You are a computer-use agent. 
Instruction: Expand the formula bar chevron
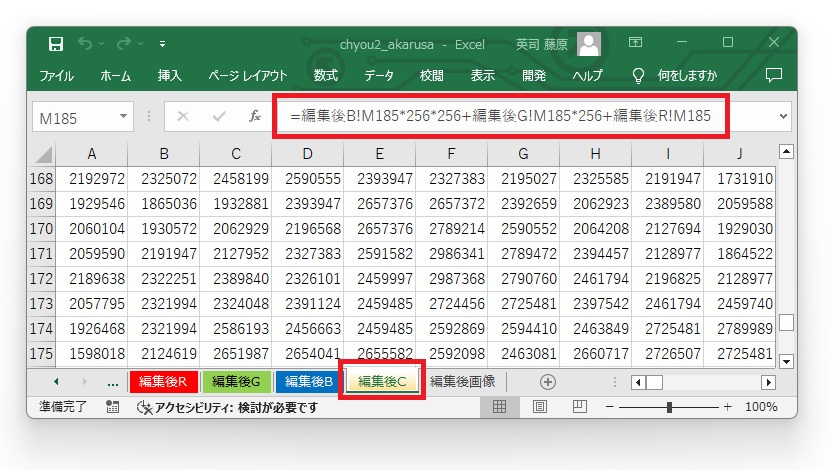(x=783, y=116)
